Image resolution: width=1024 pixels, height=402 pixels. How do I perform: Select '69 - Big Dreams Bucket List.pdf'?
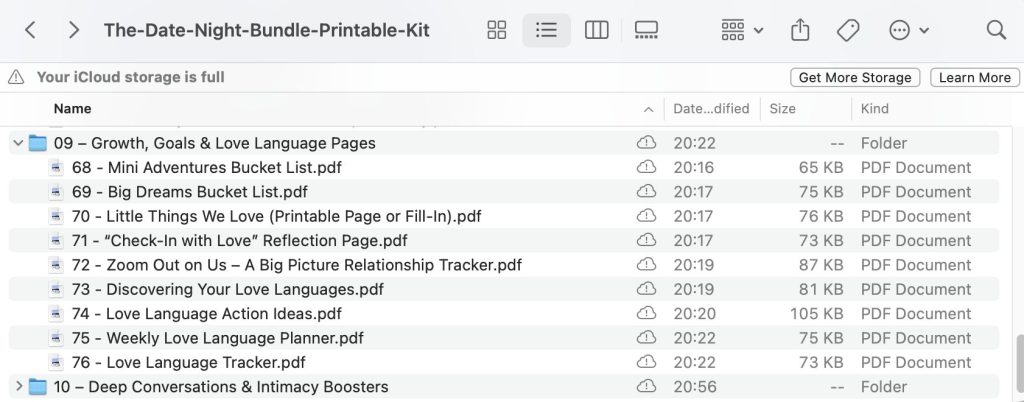coord(189,192)
